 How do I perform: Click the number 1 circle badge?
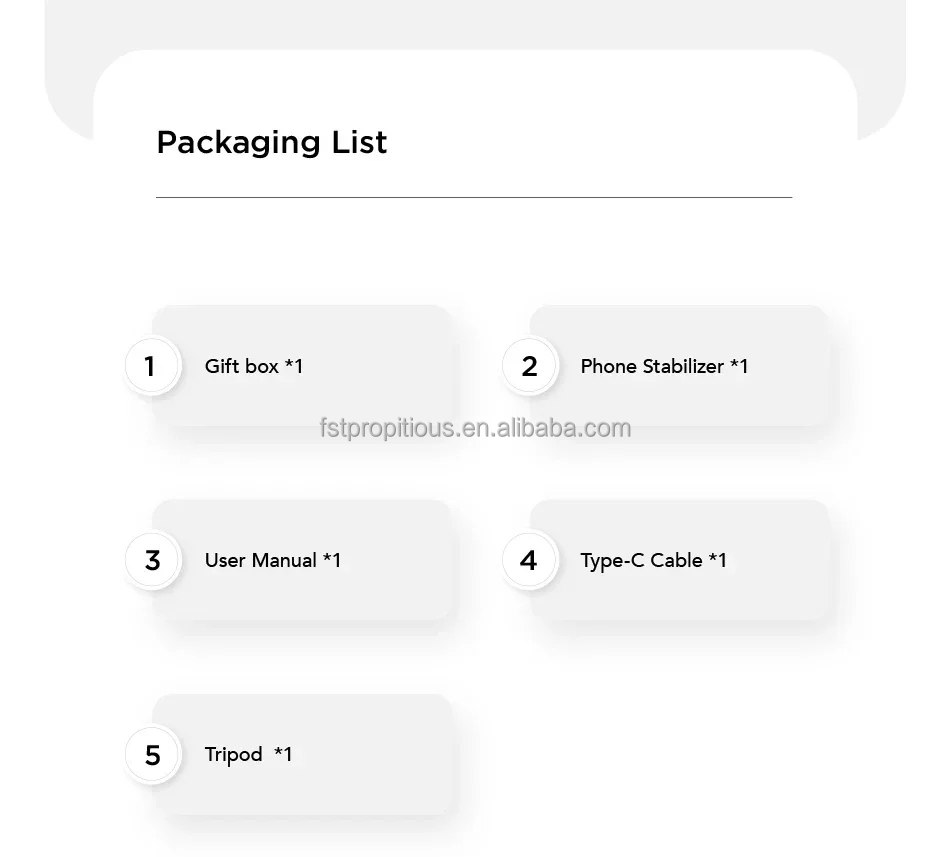(x=152, y=366)
